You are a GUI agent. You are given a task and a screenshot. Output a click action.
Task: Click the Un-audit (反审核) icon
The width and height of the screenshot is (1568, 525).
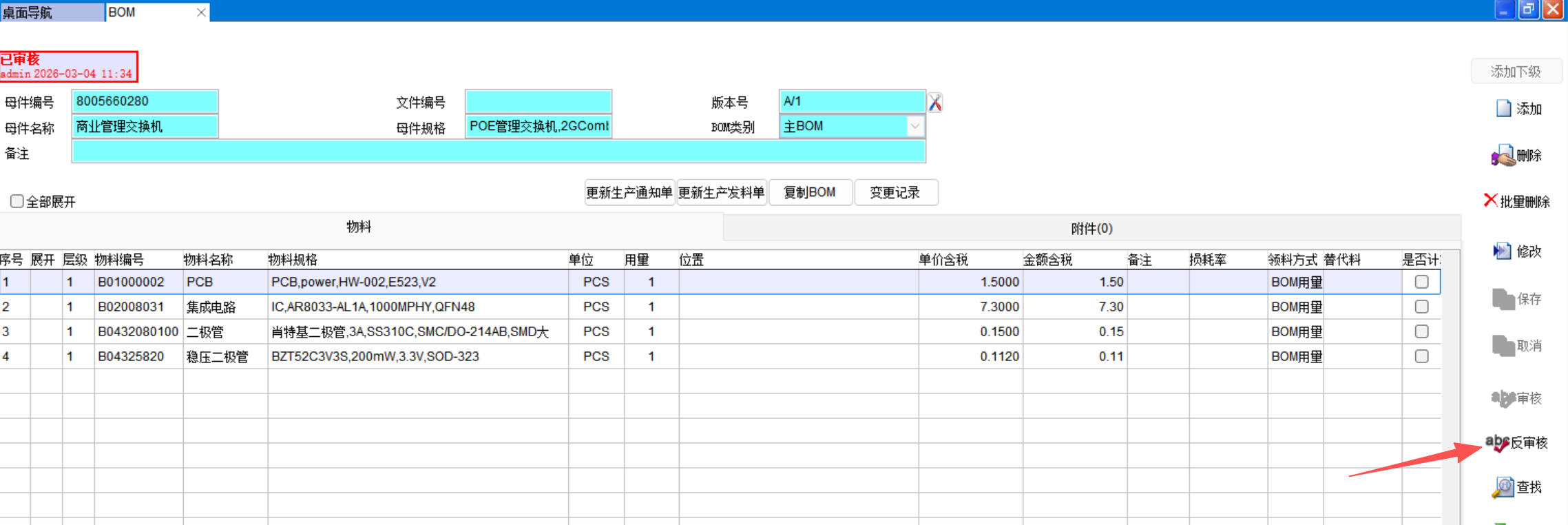coord(1497,442)
